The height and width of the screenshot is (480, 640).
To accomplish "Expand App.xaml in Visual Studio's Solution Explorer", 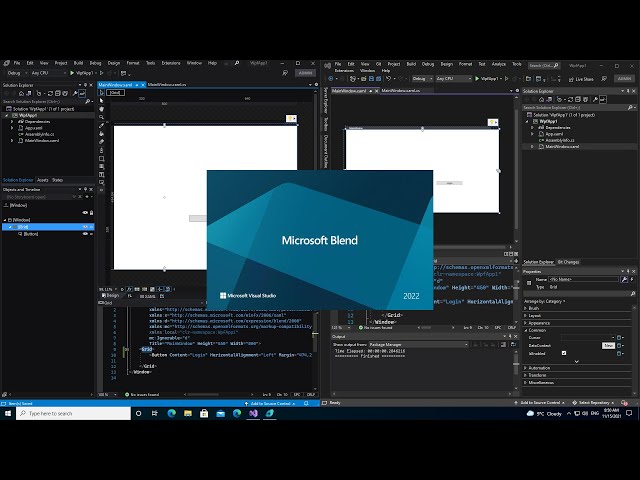I will [532, 134].
